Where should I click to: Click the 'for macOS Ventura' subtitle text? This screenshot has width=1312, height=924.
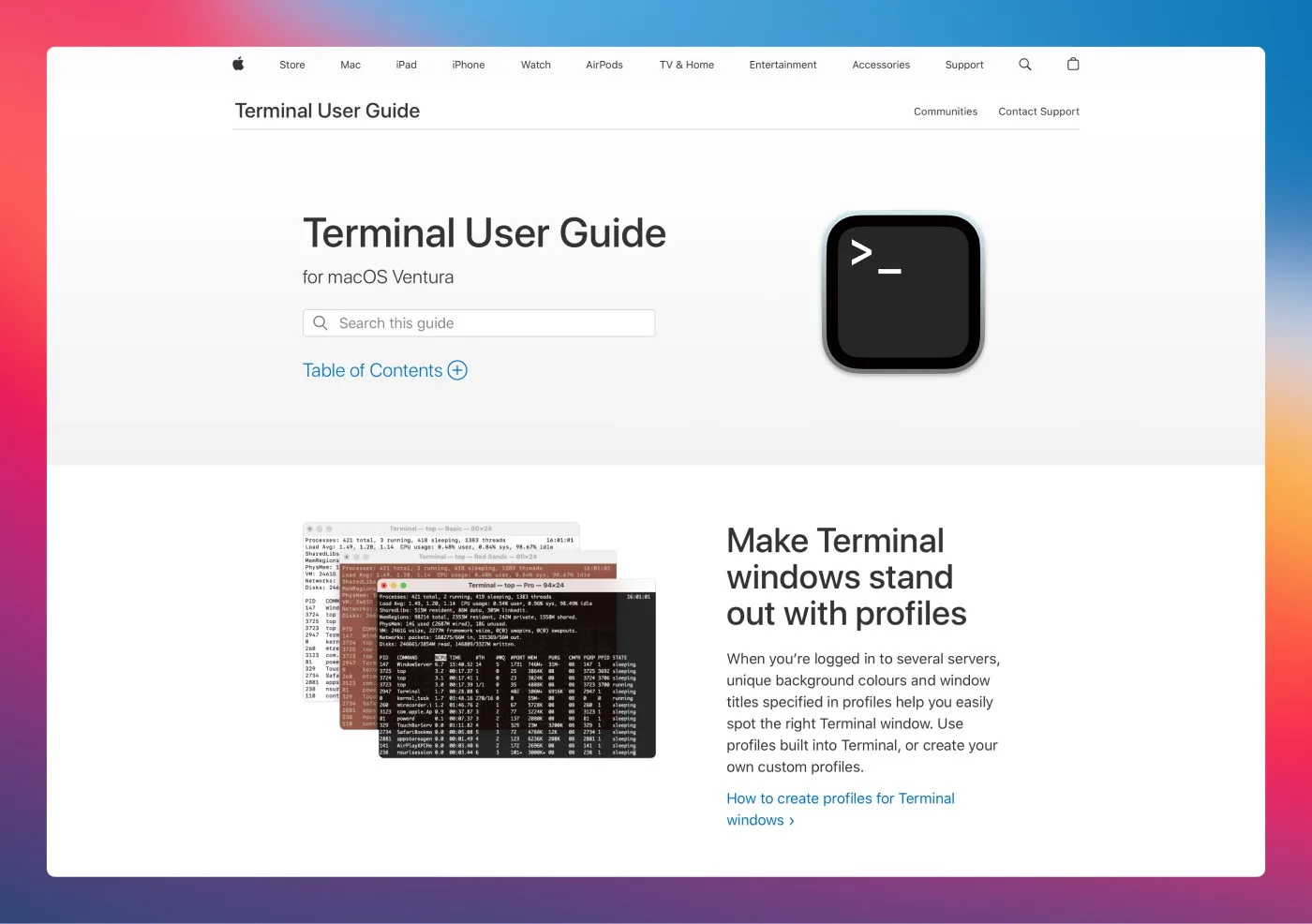pos(378,277)
